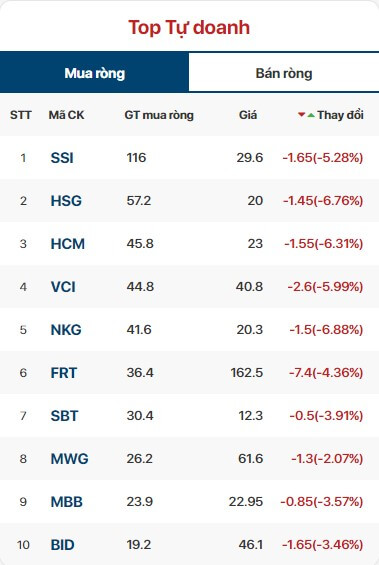
Task: Open the VCI stock ticker link
Action: coord(63,287)
